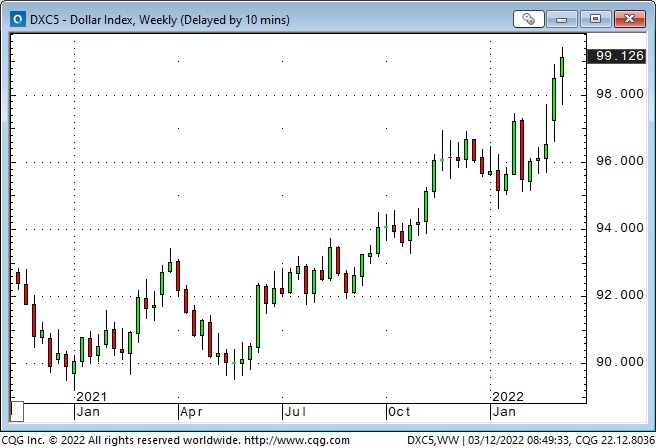Click the link chart button in title bar
Viewport: 656px width, 448px height.
528,19
